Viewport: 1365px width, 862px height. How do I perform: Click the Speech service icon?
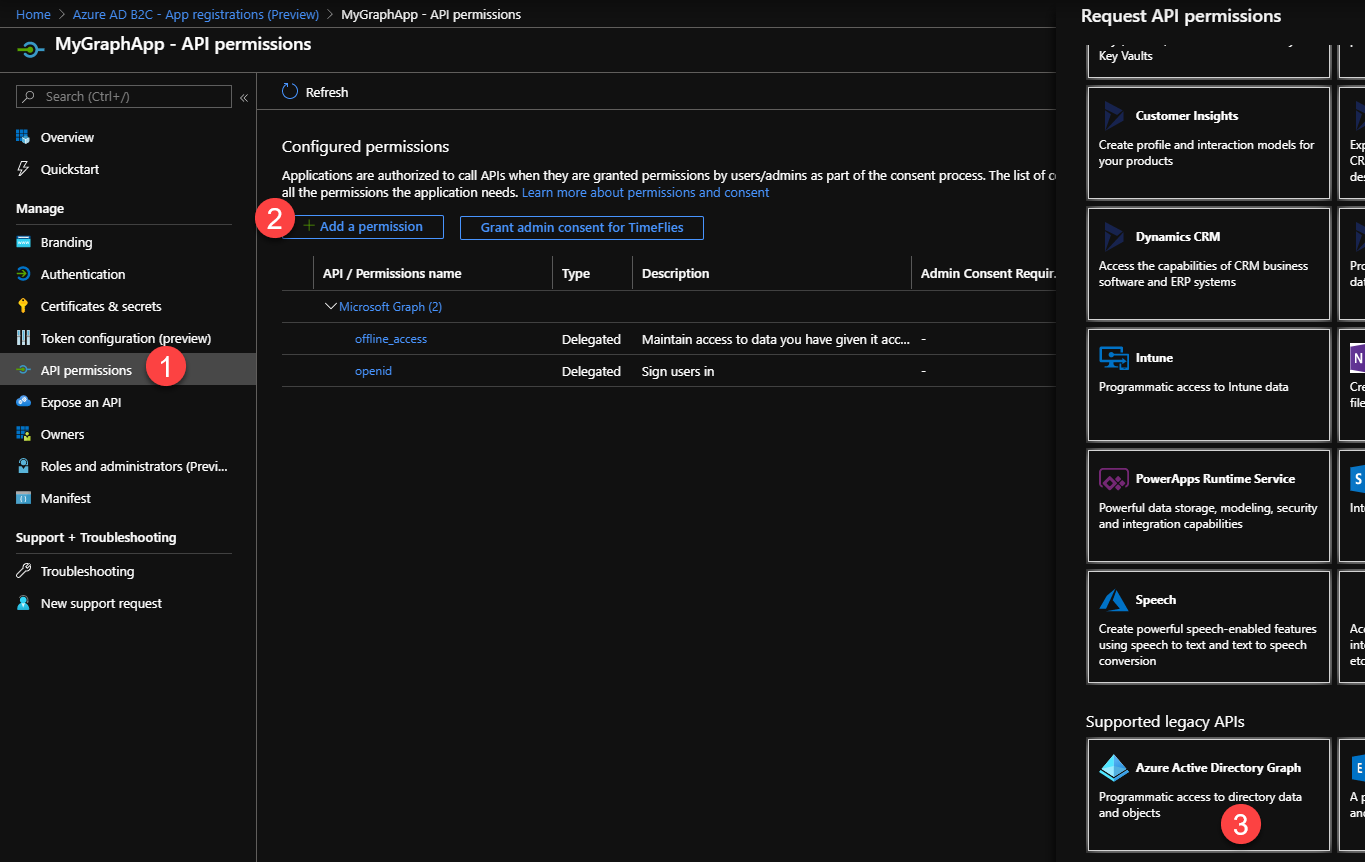(1114, 600)
